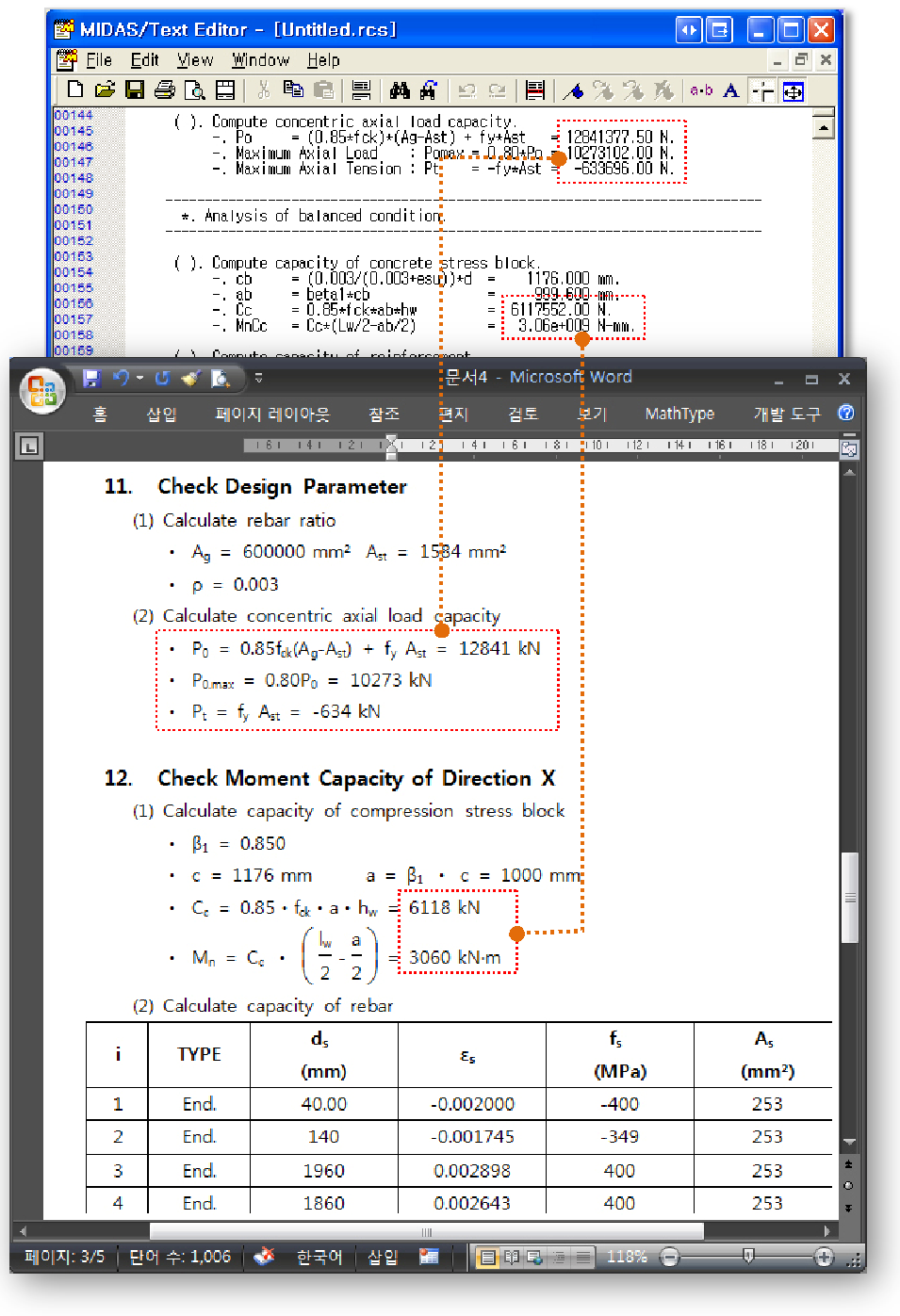Click New document icon in MIDAS toolbar
The width and height of the screenshot is (900, 1316).
[75, 89]
